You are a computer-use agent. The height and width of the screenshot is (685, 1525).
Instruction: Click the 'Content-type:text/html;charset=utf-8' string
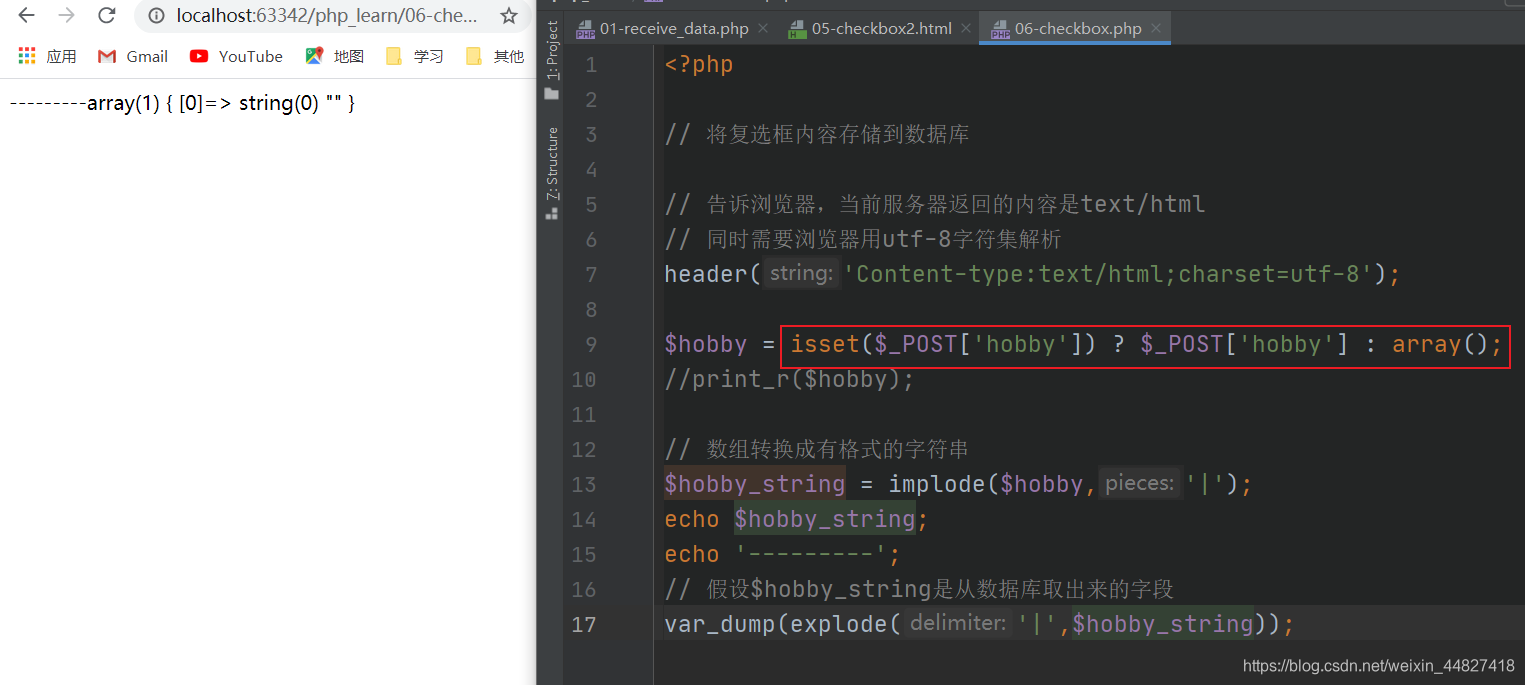coord(1108,274)
